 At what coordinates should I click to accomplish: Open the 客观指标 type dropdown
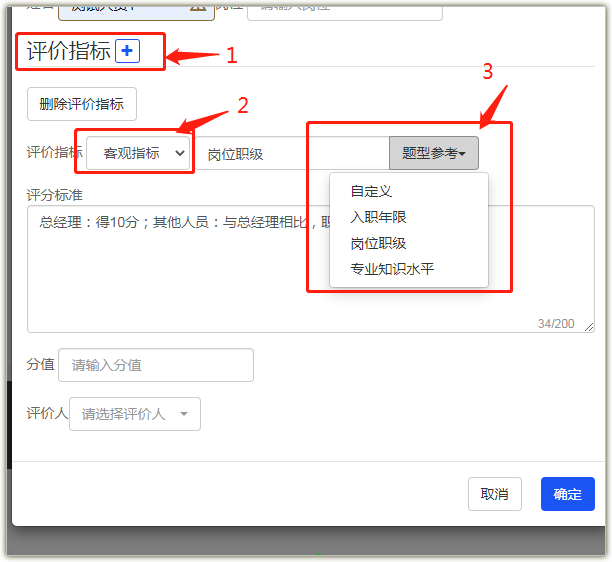138,153
